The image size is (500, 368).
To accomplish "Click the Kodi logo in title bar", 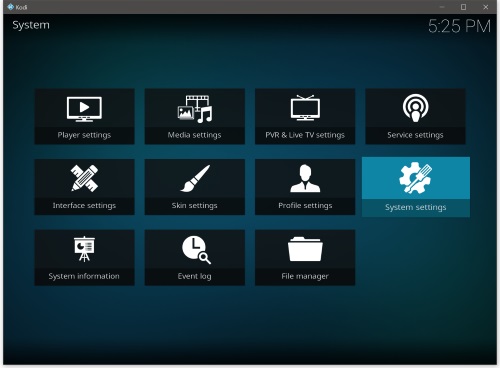I will pyautogui.click(x=11, y=7).
